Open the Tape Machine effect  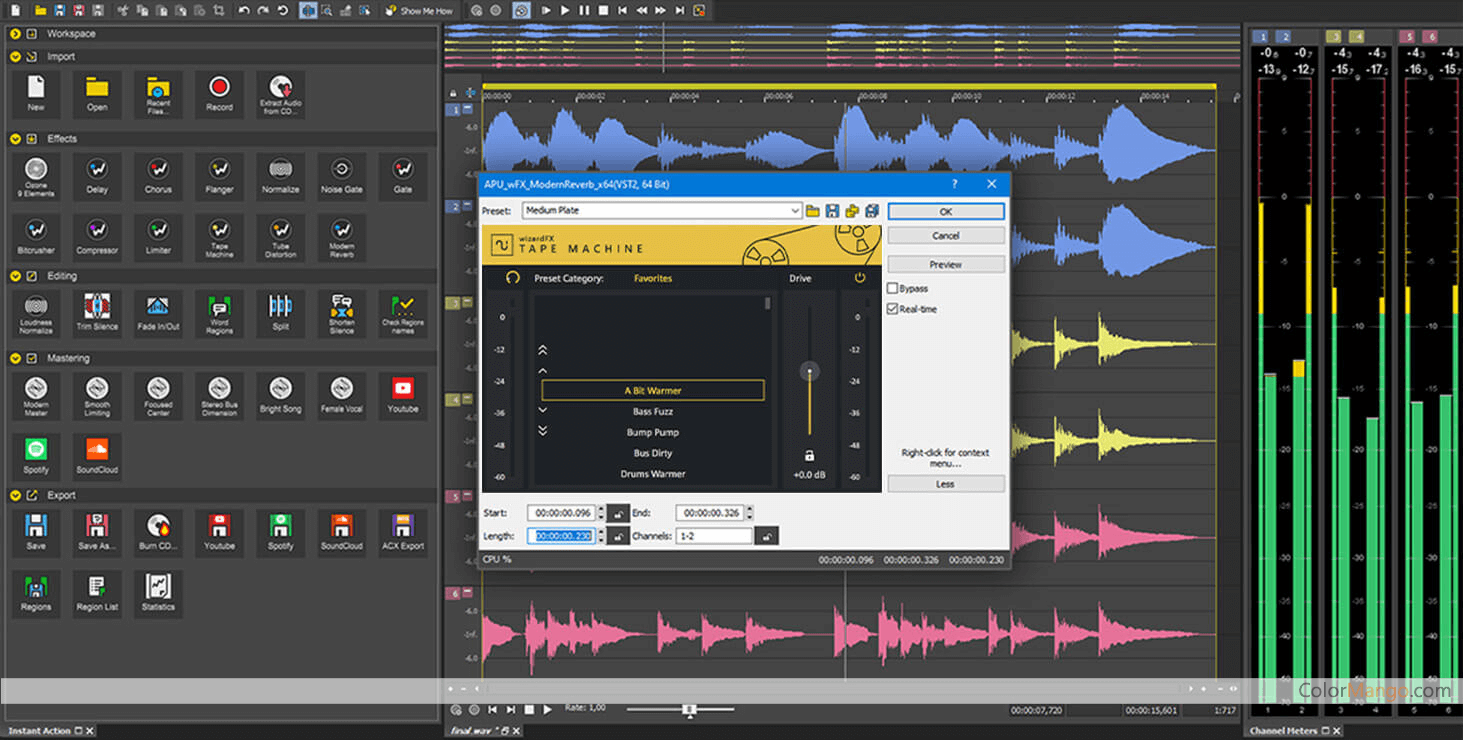(219, 236)
